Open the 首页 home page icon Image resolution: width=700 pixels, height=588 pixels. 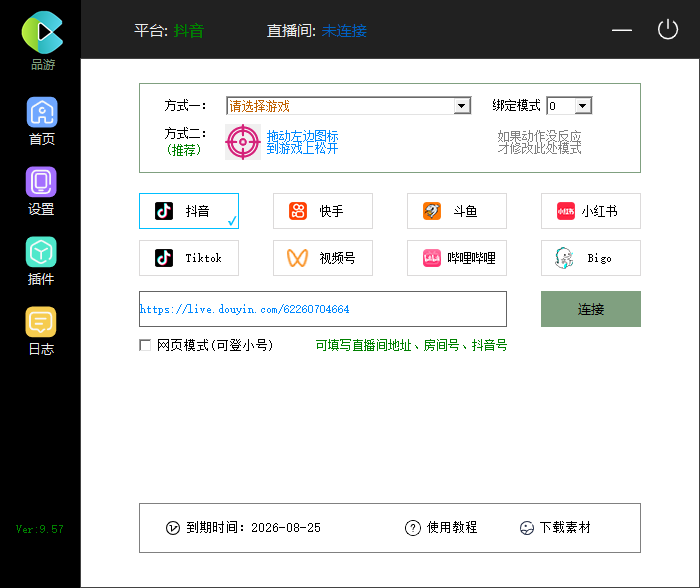pyautogui.click(x=41, y=113)
